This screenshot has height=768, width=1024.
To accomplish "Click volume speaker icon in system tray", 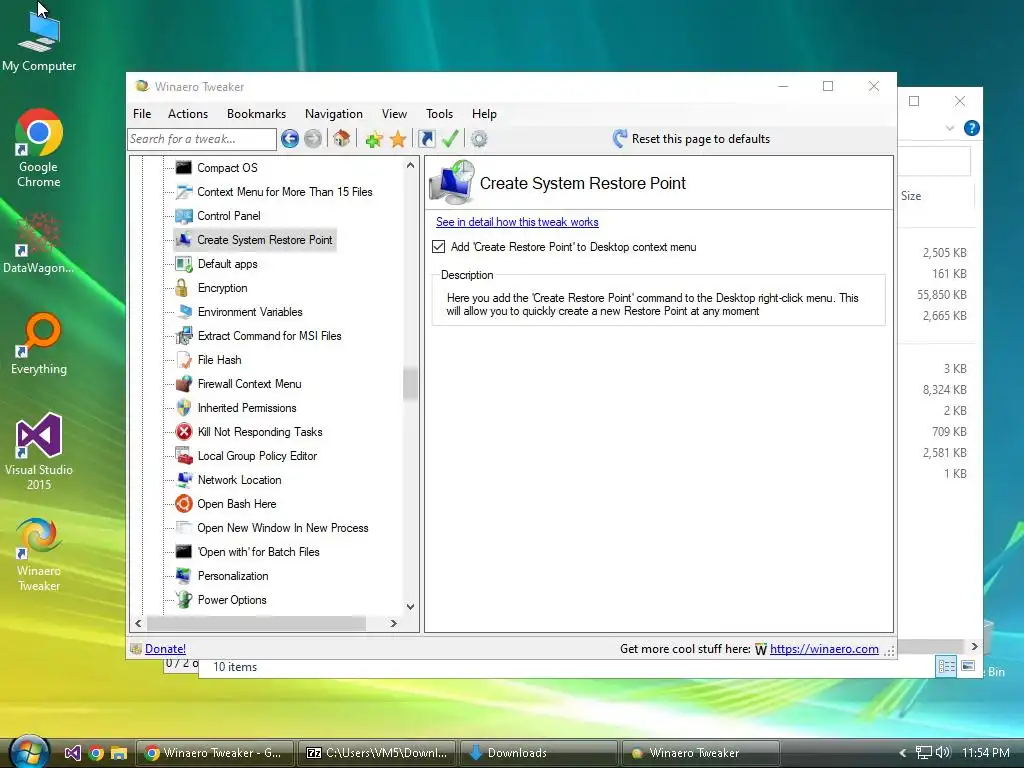I will pyautogui.click(x=942, y=752).
